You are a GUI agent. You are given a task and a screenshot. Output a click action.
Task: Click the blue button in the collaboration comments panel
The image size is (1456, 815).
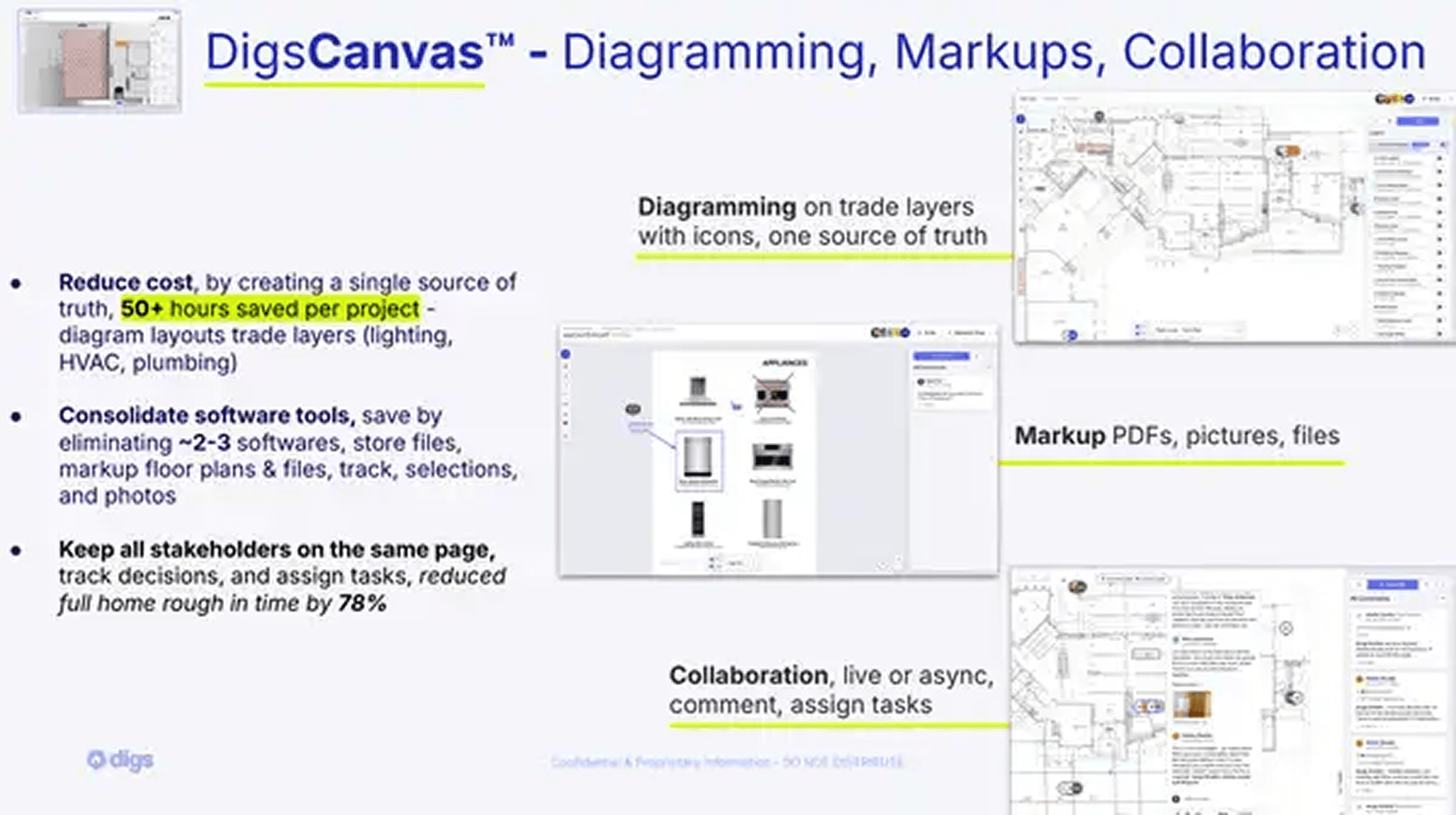coord(1393,585)
